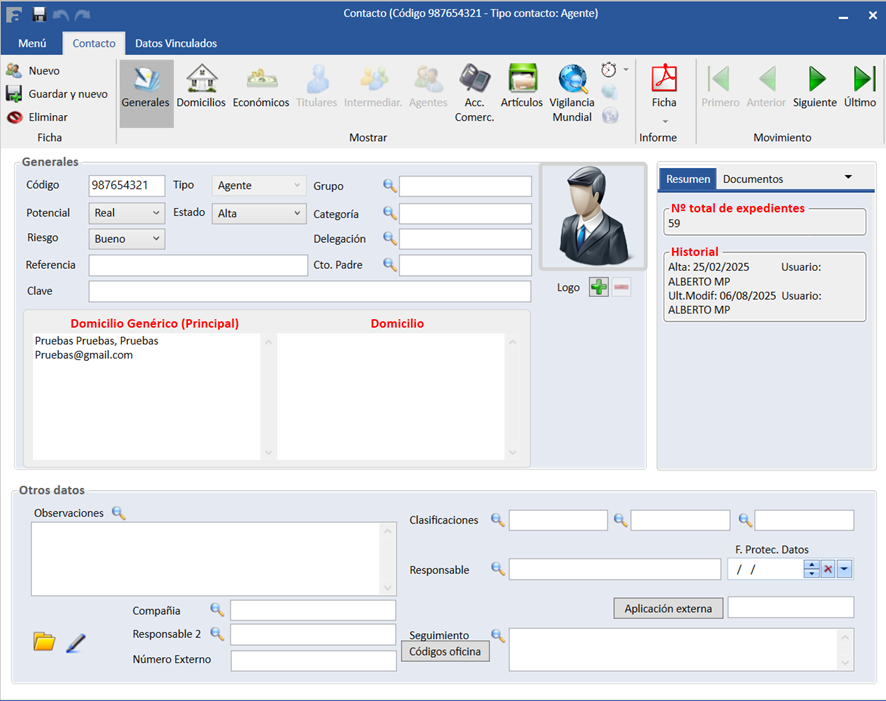The height and width of the screenshot is (701, 886).
Task: Go to Siguiente contact record
Action: (815, 87)
